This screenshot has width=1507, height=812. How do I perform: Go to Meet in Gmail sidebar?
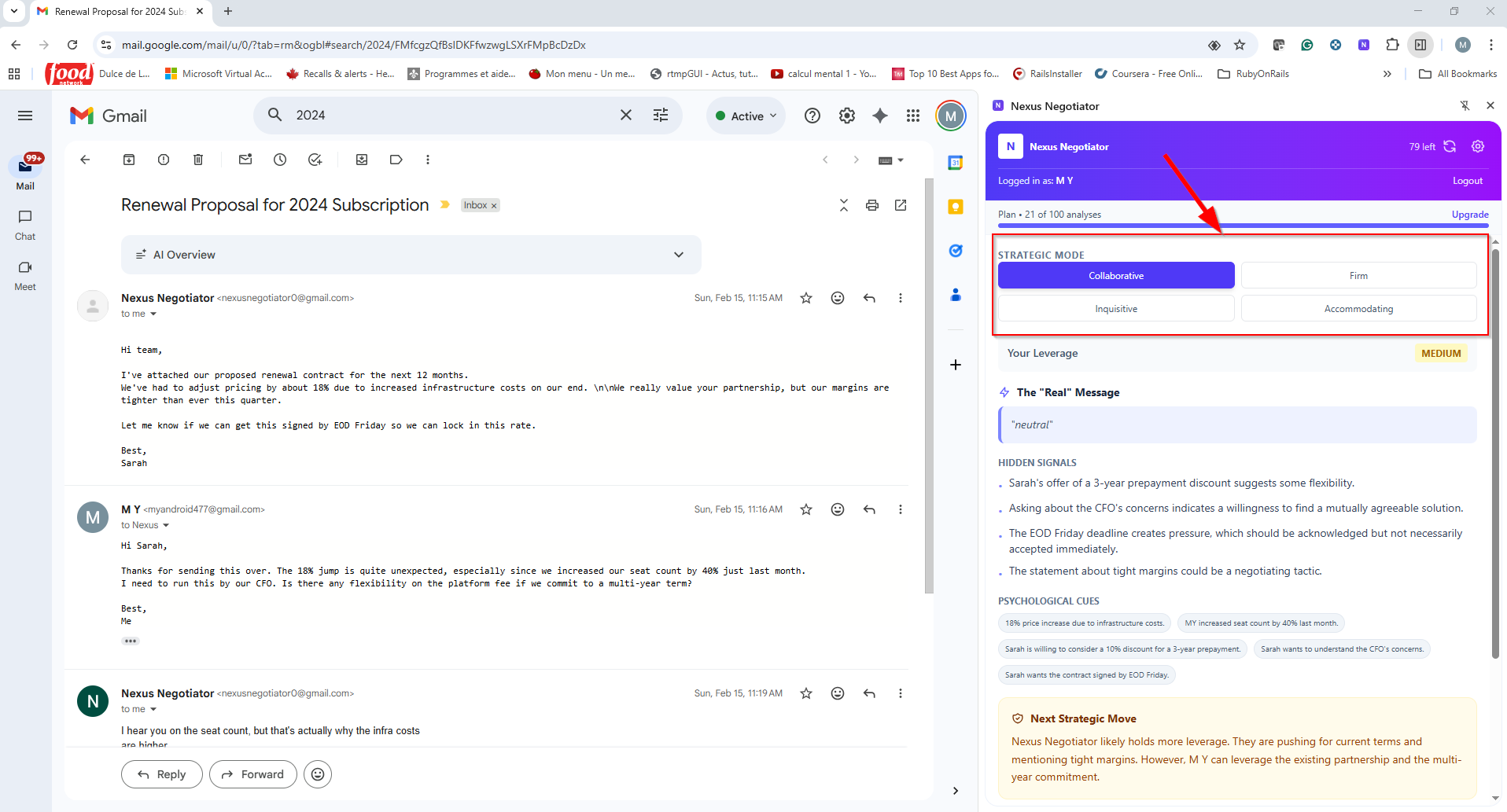click(x=25, y=274)
